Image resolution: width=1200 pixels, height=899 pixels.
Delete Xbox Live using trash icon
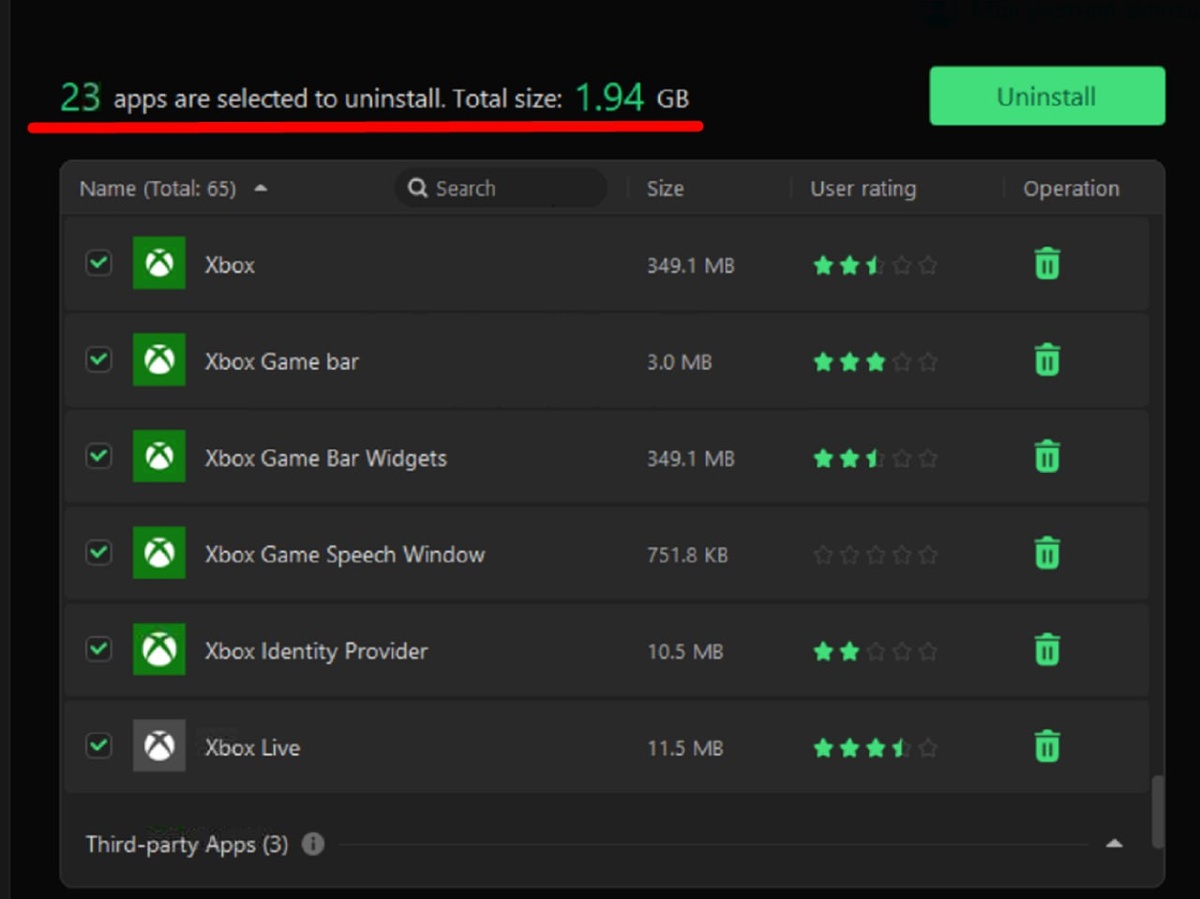1047,747
